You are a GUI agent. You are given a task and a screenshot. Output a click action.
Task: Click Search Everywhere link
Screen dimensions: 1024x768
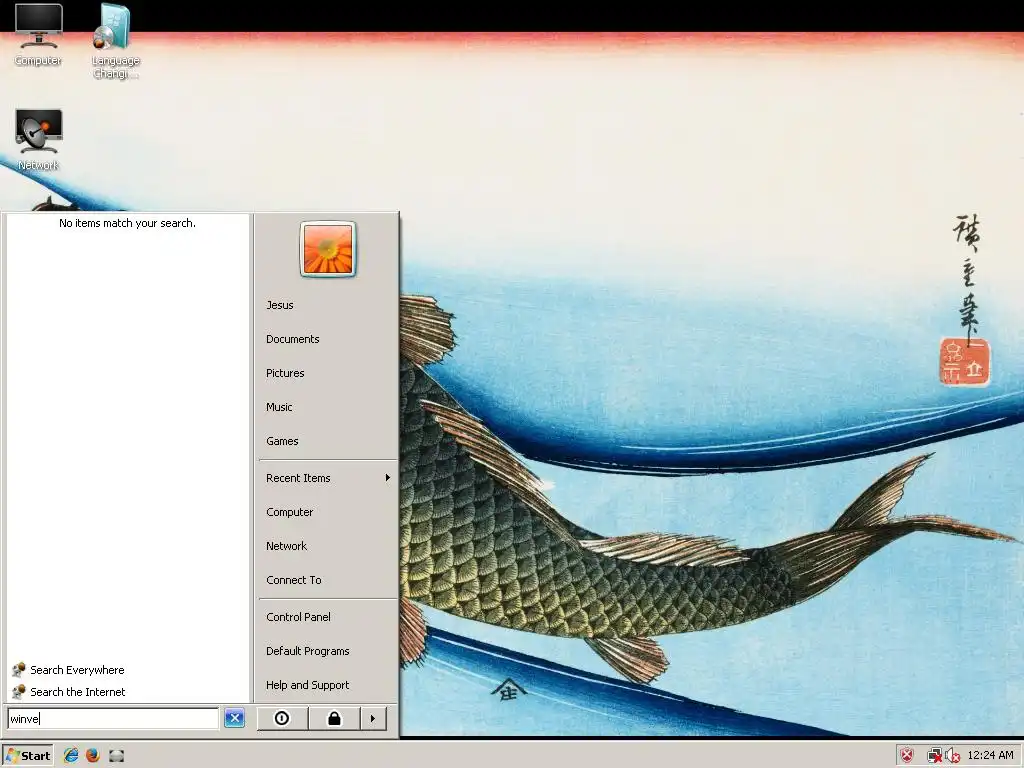click(69, 670)
